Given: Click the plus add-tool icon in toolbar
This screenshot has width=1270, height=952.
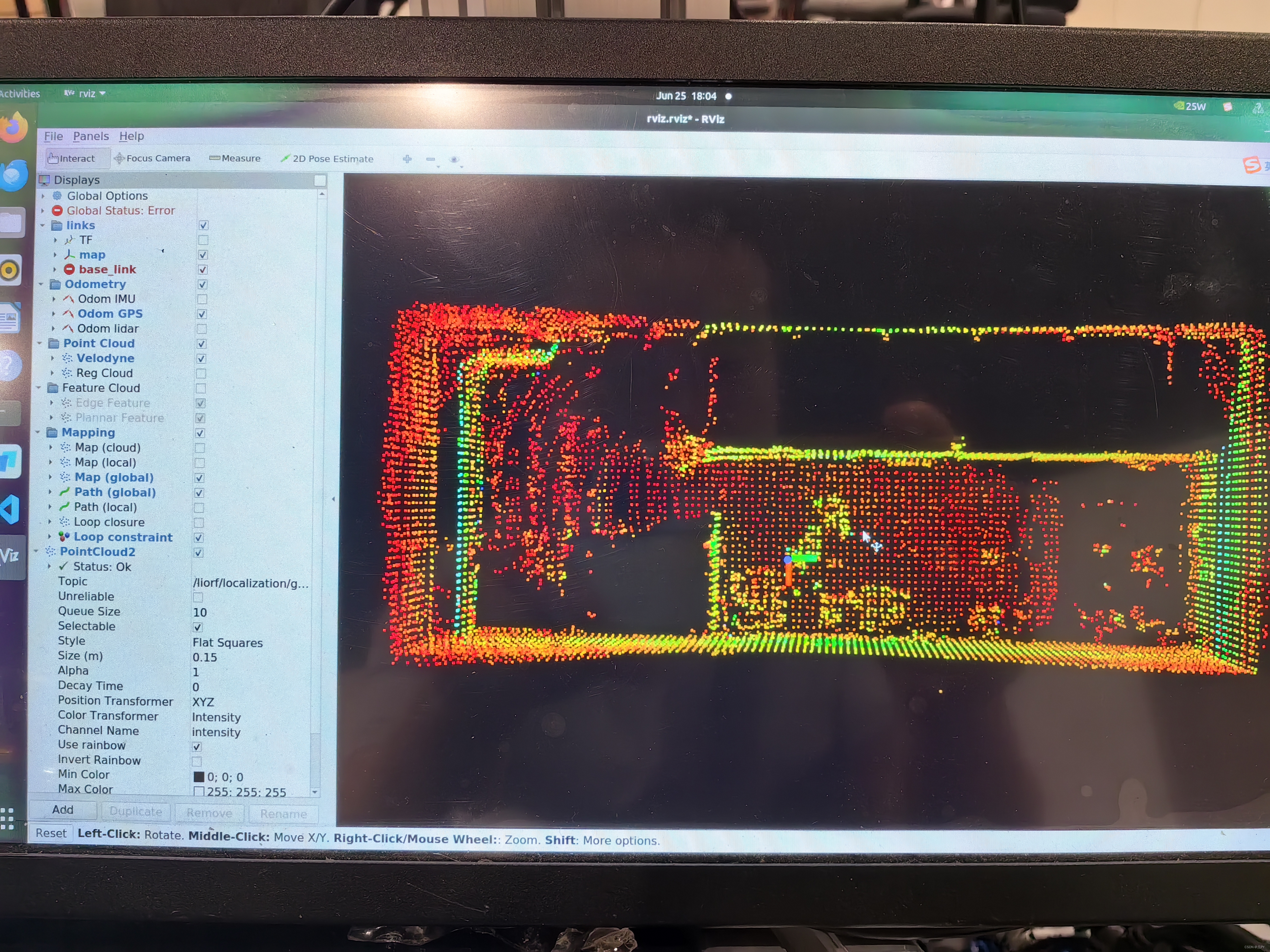Looking at the screenshot, I should tap(407, 159).
